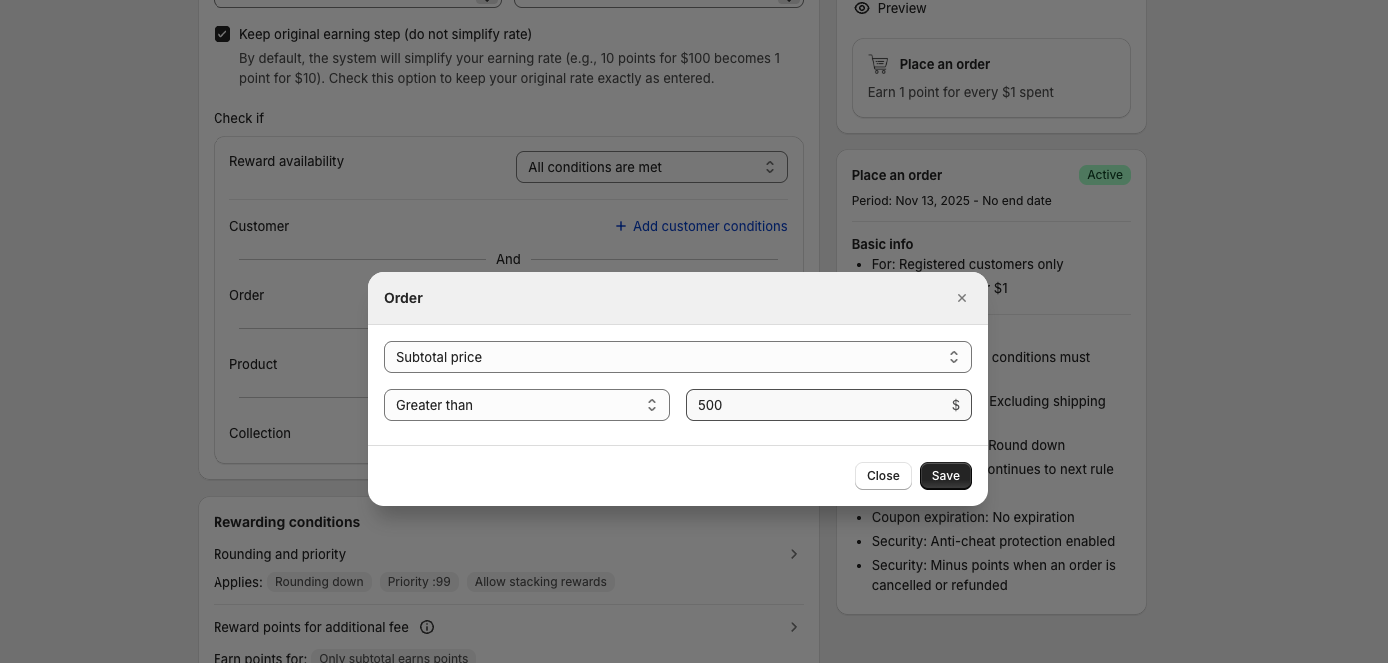Open the Subtotal price dropdown

[677, 357]
